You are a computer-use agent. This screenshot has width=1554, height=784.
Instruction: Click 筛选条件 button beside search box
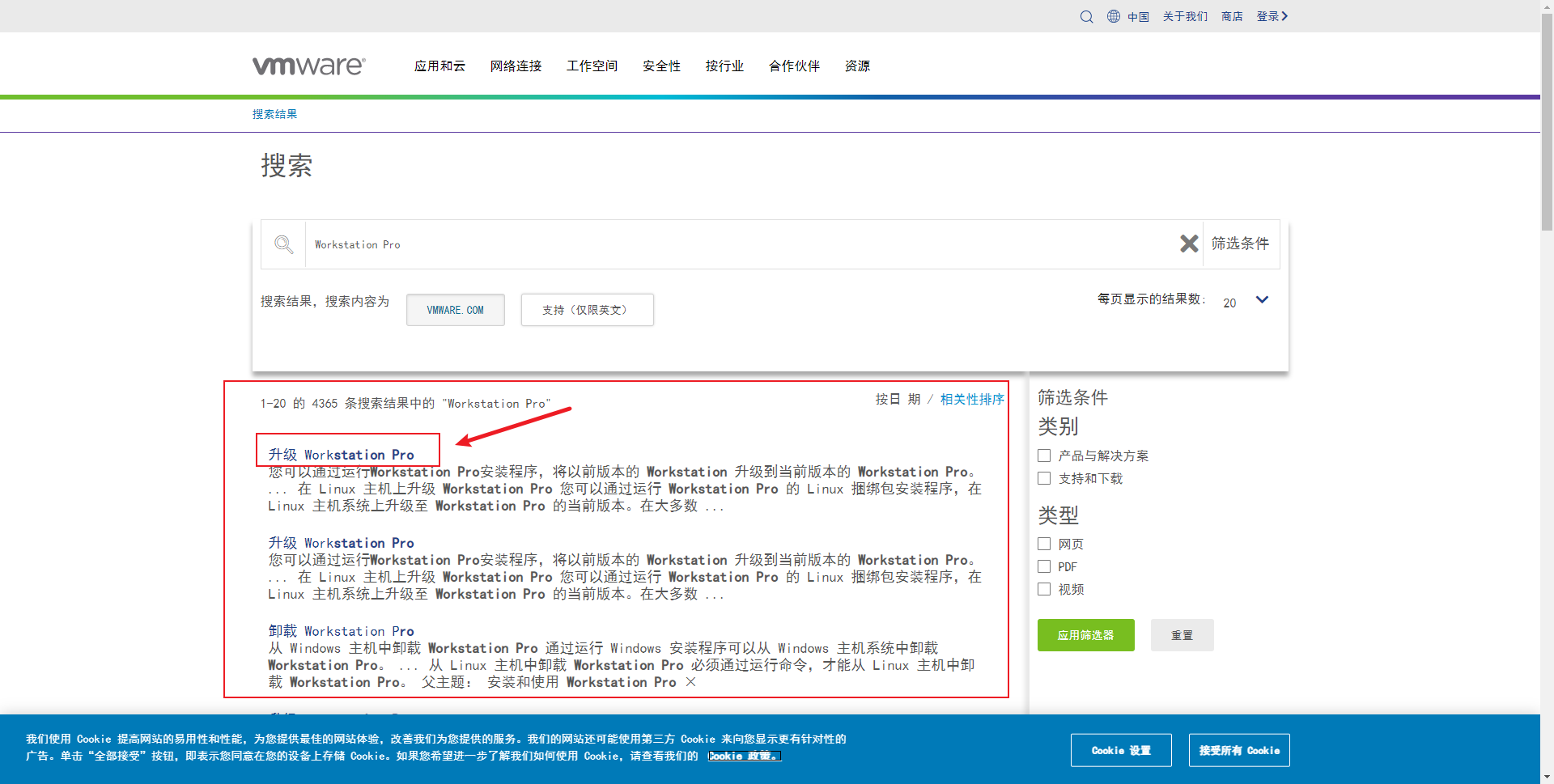[1240, 244]
